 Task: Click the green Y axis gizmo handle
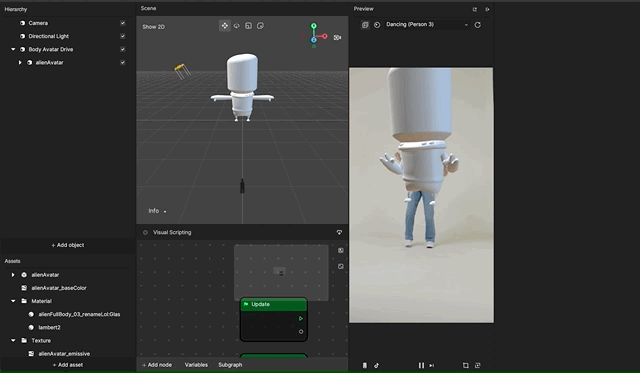point(313,26)
